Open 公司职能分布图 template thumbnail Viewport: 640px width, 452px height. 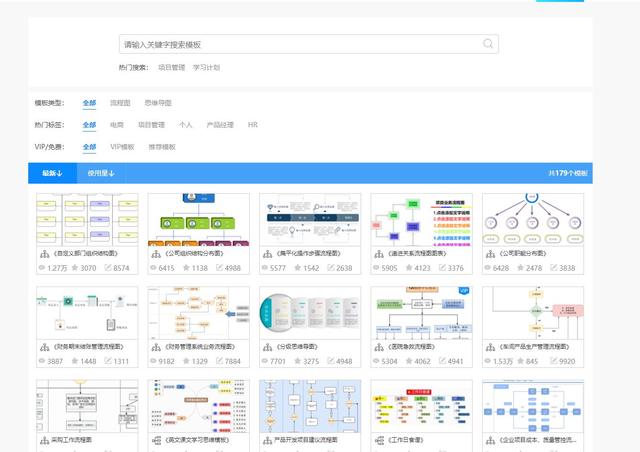(533, 220)
